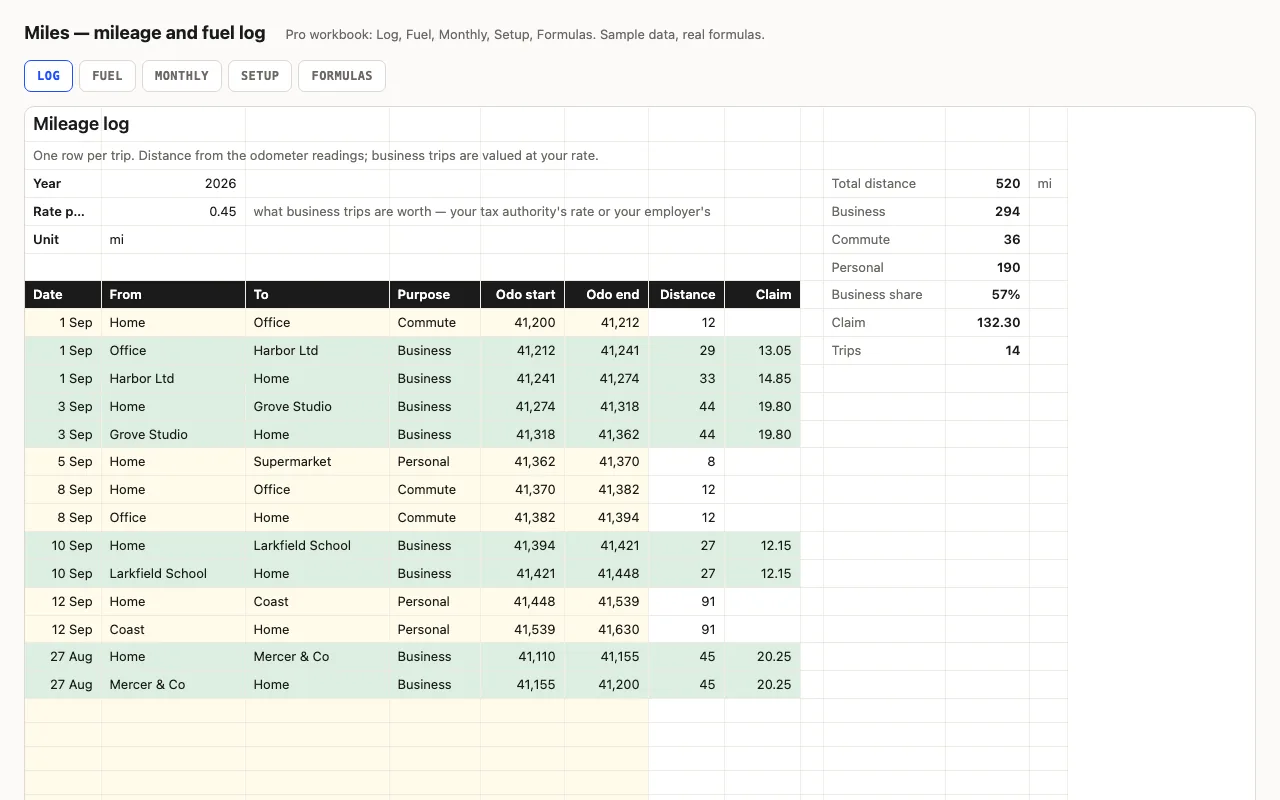This screenshot has height=800, width=1280.
Task: Select the LOG tab
Action: point(49,76)
